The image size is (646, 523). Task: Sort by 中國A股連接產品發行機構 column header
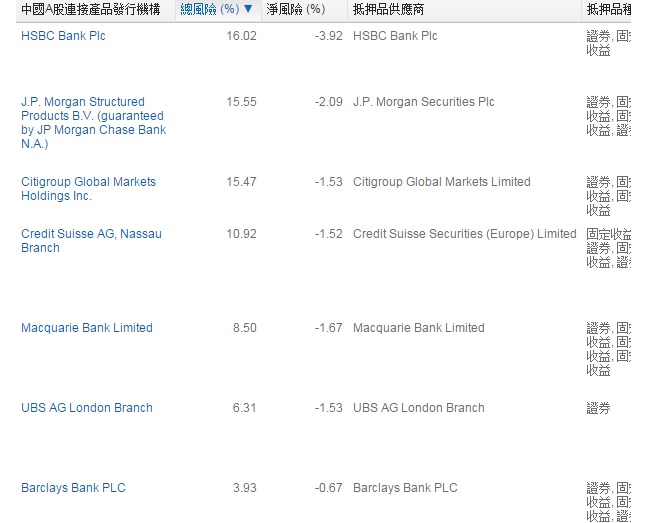click(90, 10)
